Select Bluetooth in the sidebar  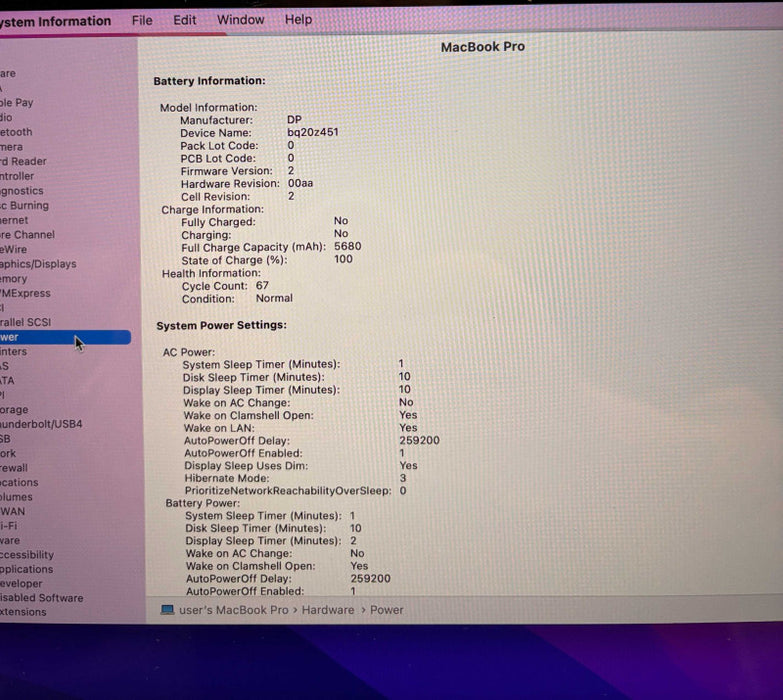[x=16, y=132]
